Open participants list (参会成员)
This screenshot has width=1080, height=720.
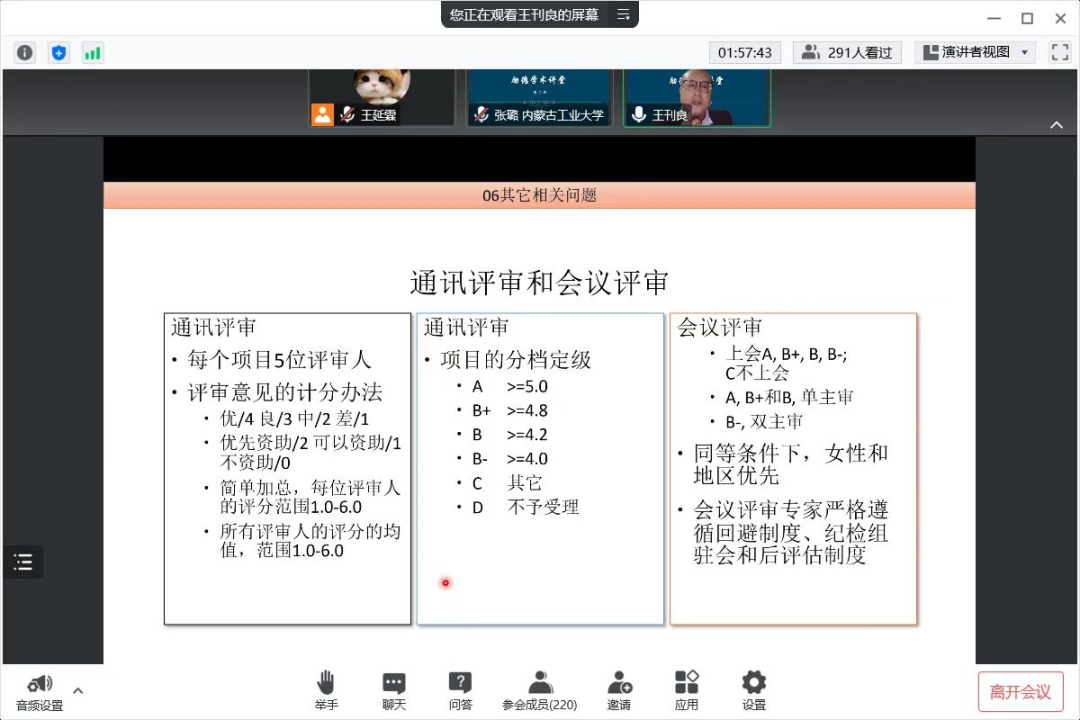point(540,690)
